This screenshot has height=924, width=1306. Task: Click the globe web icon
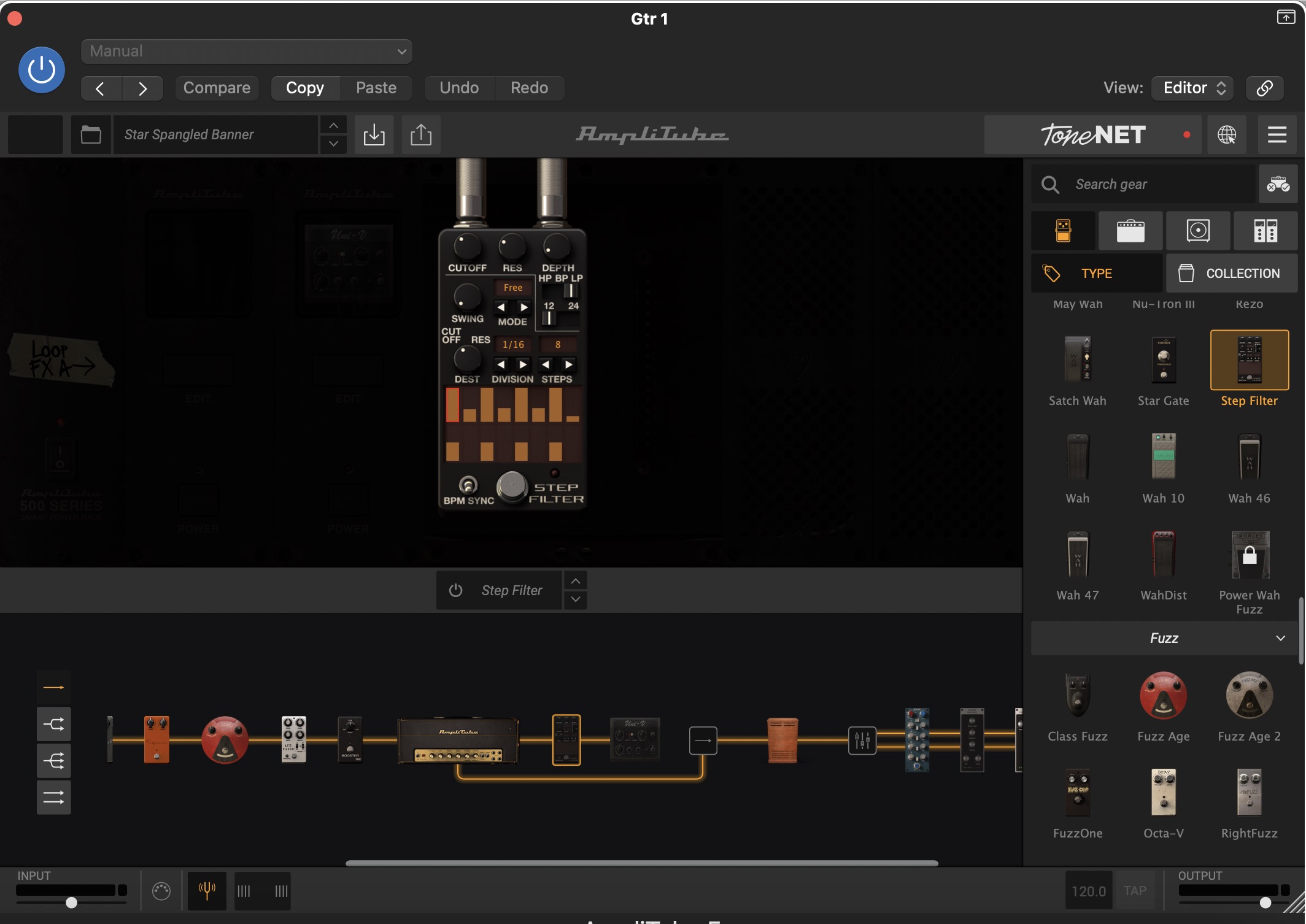click(x=1227, y=134)
